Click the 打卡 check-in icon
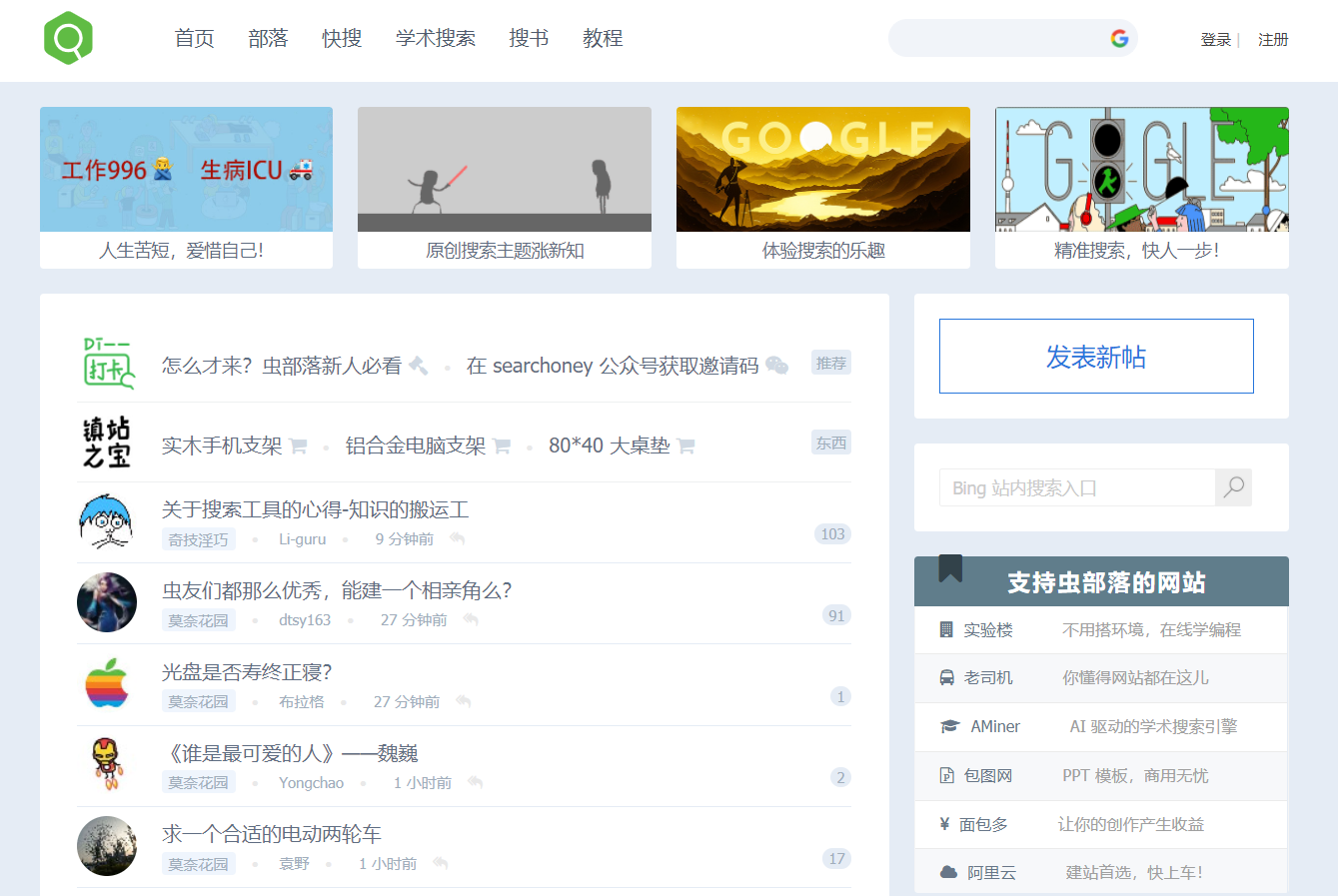 pyautogui.click(x=108, y=363)
